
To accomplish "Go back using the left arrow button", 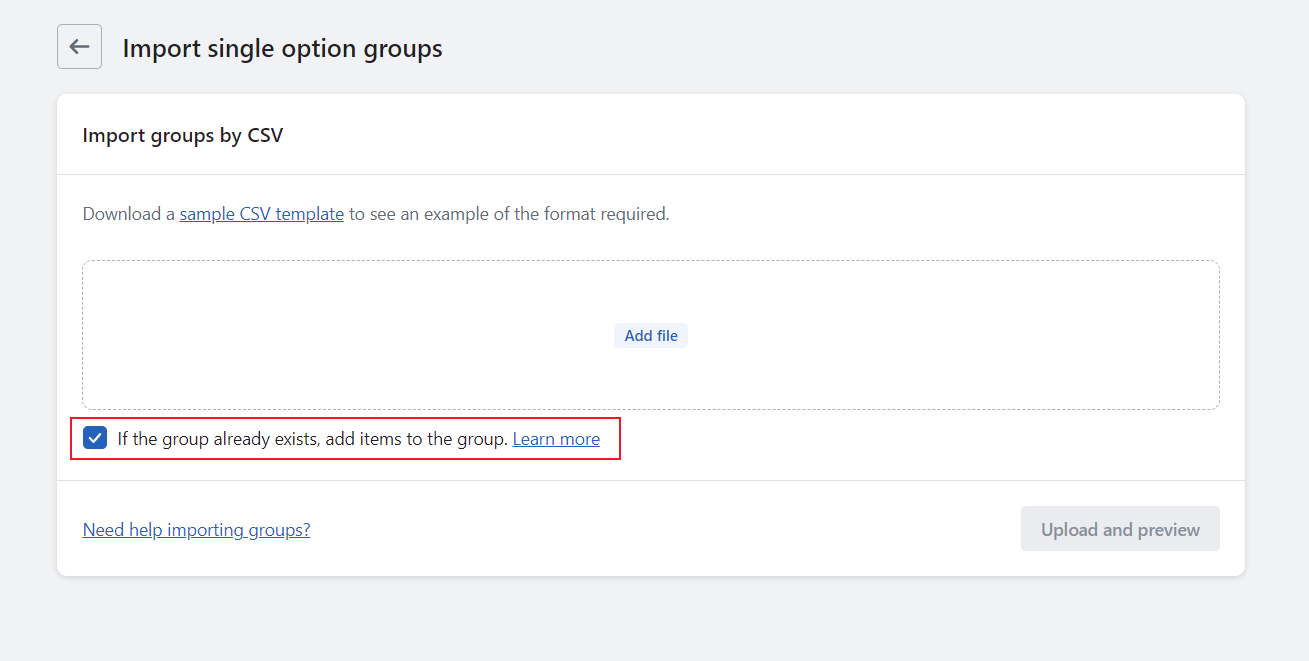I will click(x=79, y=47).
